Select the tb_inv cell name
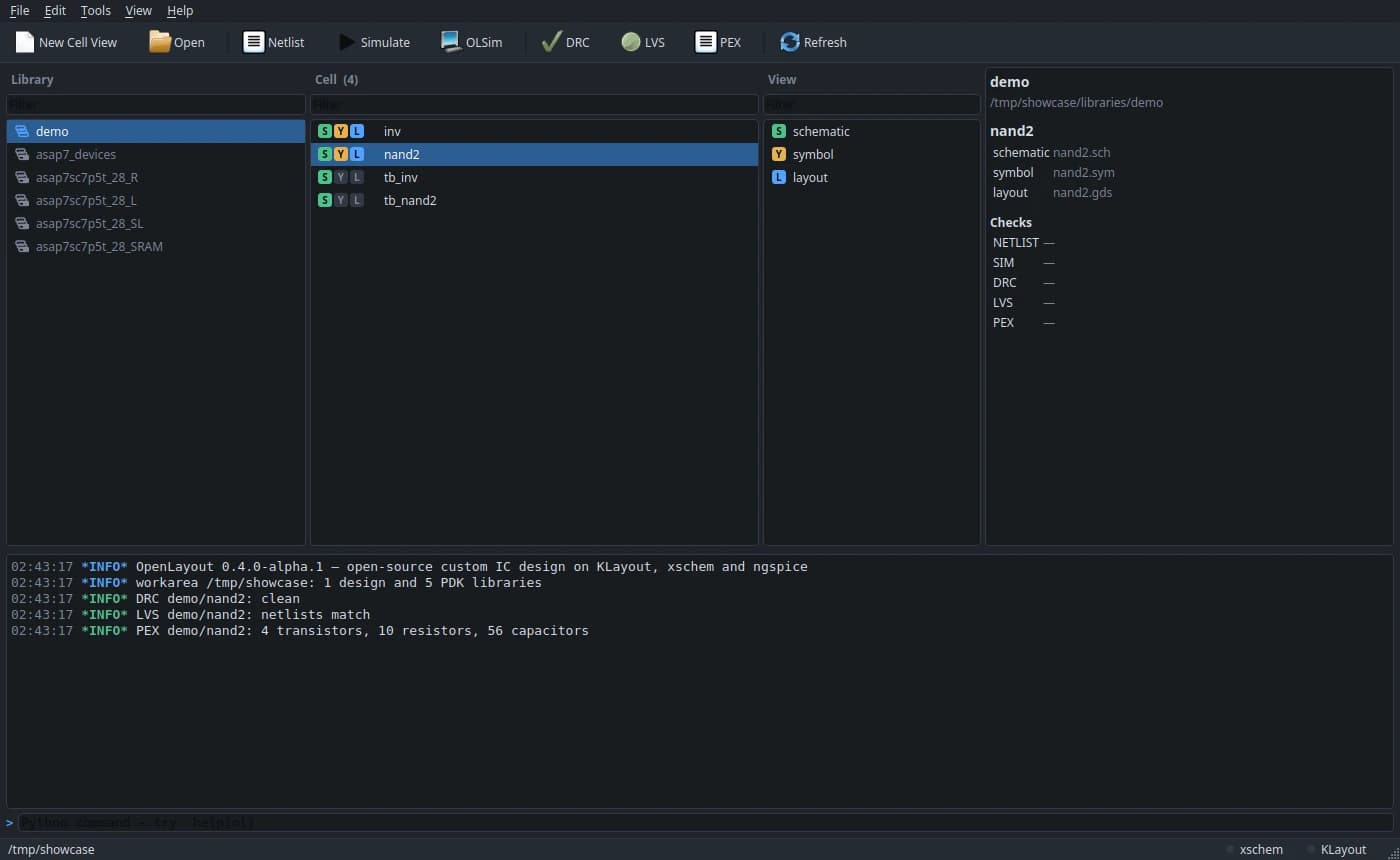Viewport: 1400px width, 860px height. (401, 177)
